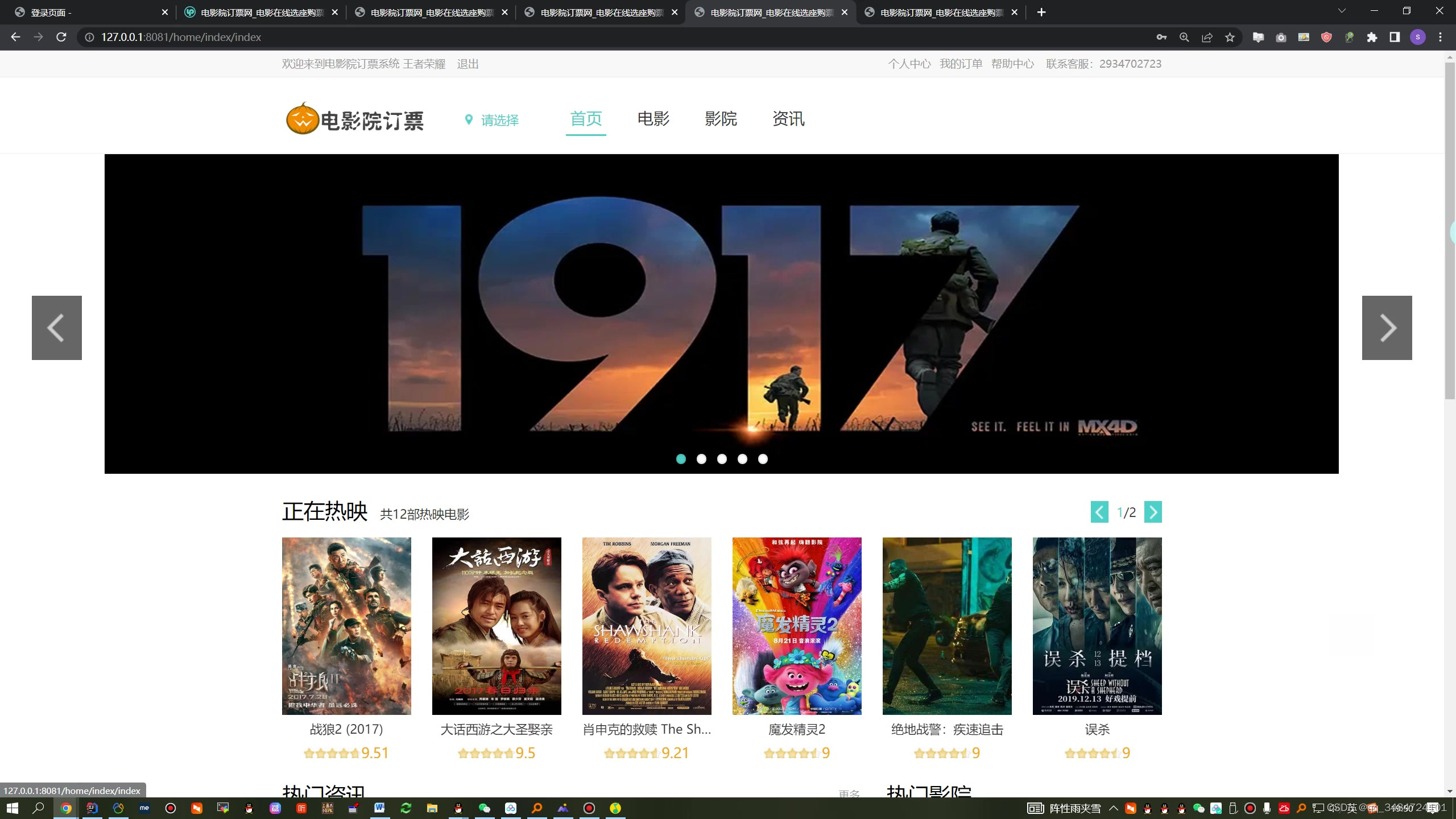Open 战狼2 movie poster
The width and height of the screenshot is (1456, 819).
pyautogui.click(x=346, y=626)
